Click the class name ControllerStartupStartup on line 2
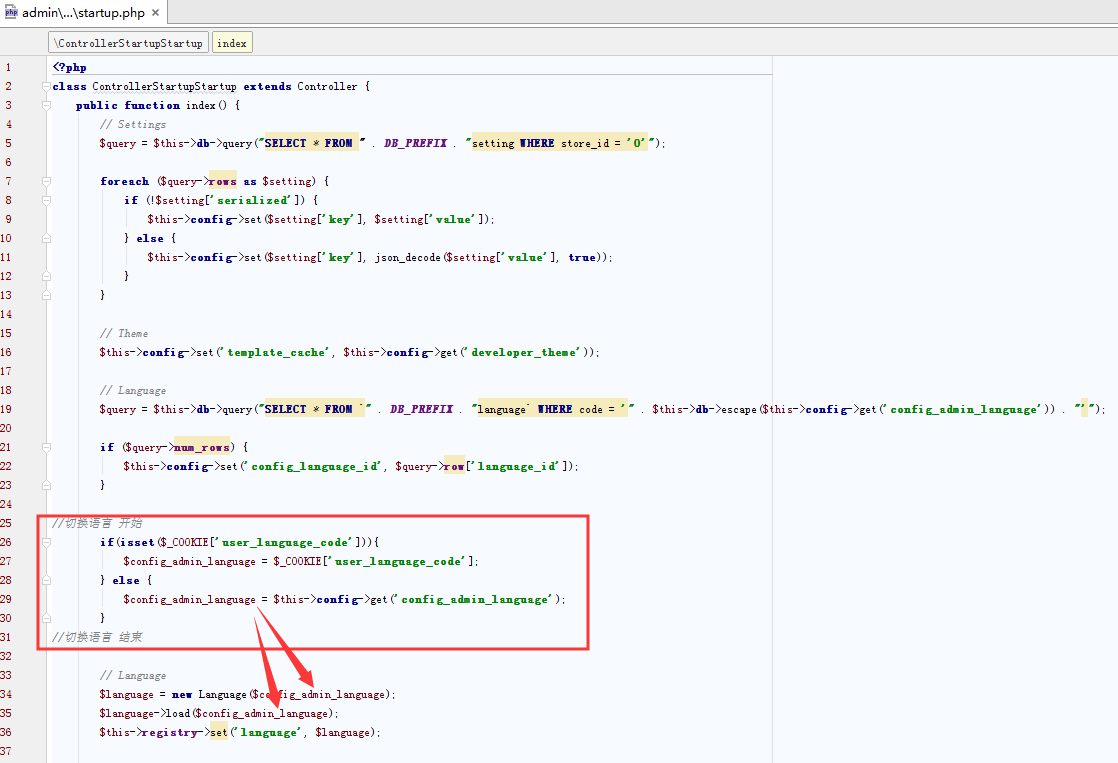 165,86
